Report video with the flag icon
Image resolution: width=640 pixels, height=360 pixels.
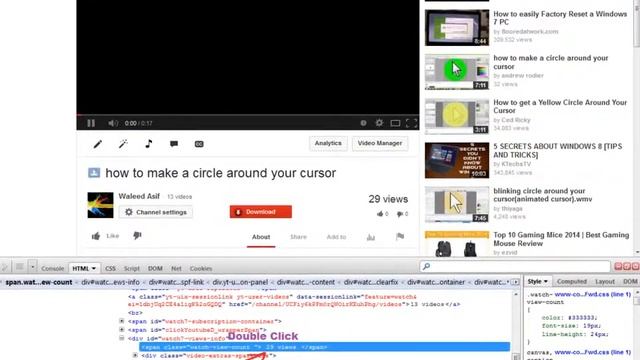point(400,236)
